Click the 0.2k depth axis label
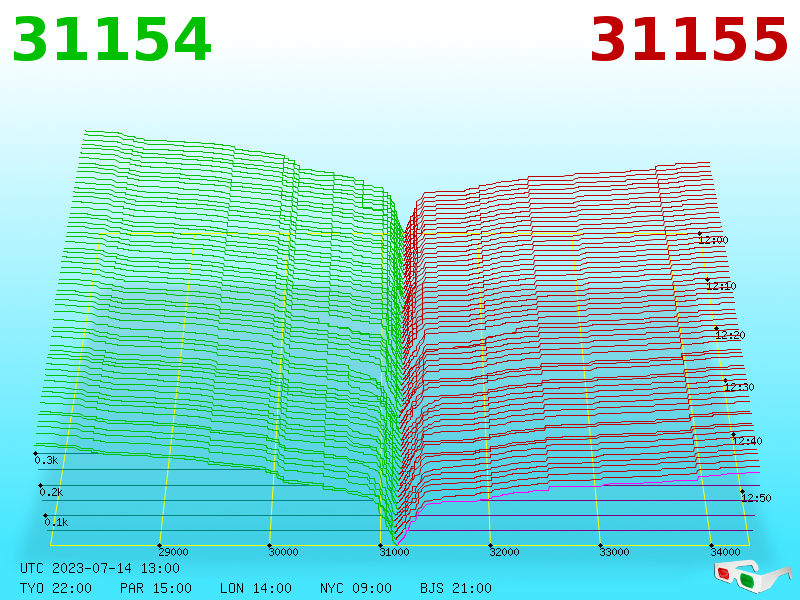The height and width of the screenshot is (600, 800). (x=52, y=492)
